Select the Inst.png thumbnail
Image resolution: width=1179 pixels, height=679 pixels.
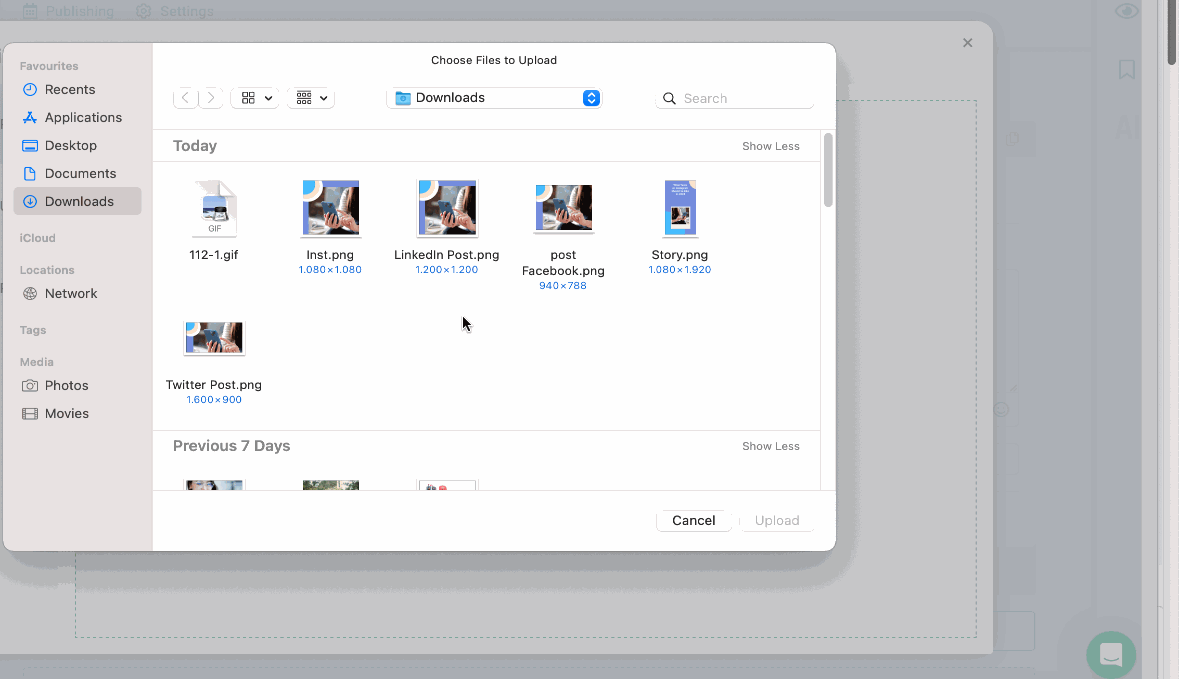[330, 208]
